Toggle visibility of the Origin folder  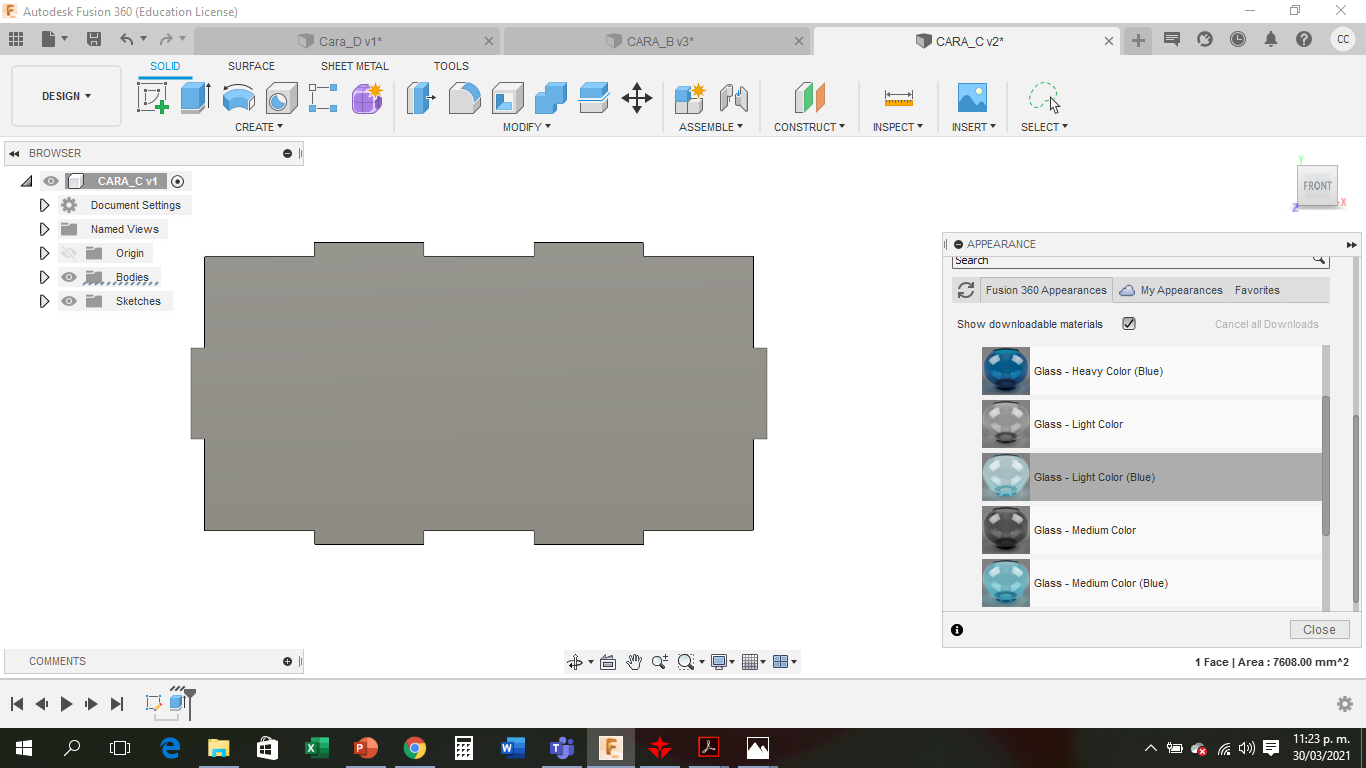69,253
